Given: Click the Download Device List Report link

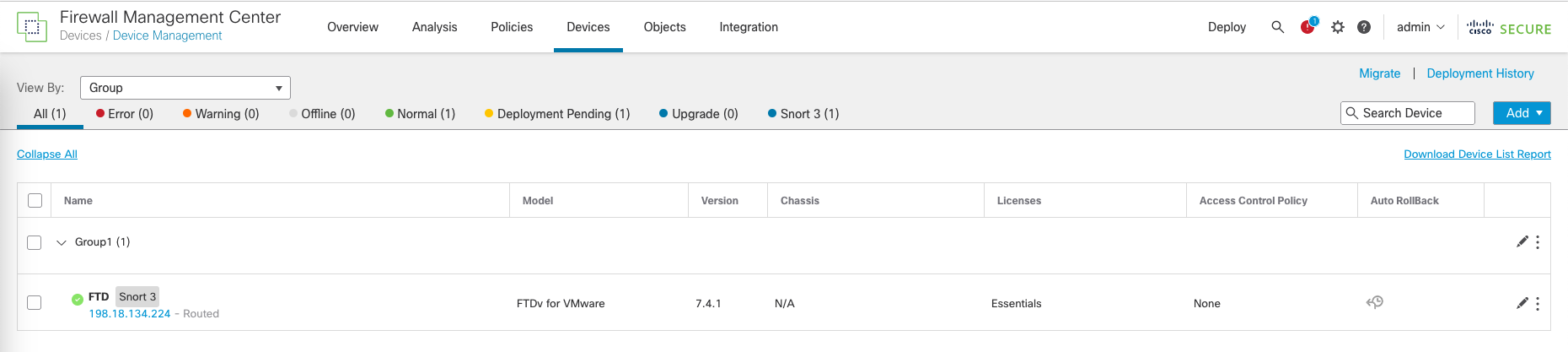Looking at the screenshot, I should pyautogui.click(x=1477, y=154).
